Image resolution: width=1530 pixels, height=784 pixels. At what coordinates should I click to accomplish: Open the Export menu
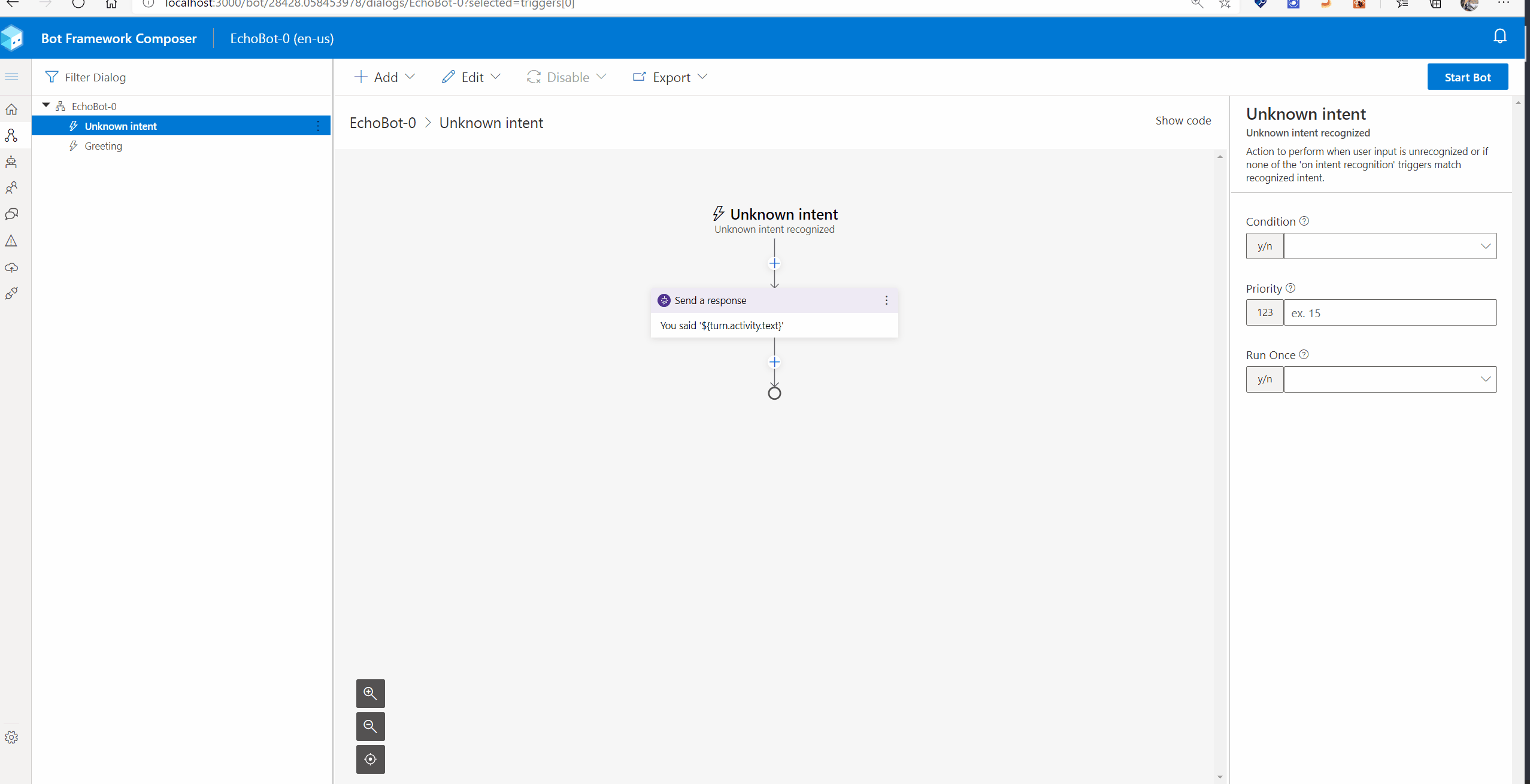click(x=670, y=77)
